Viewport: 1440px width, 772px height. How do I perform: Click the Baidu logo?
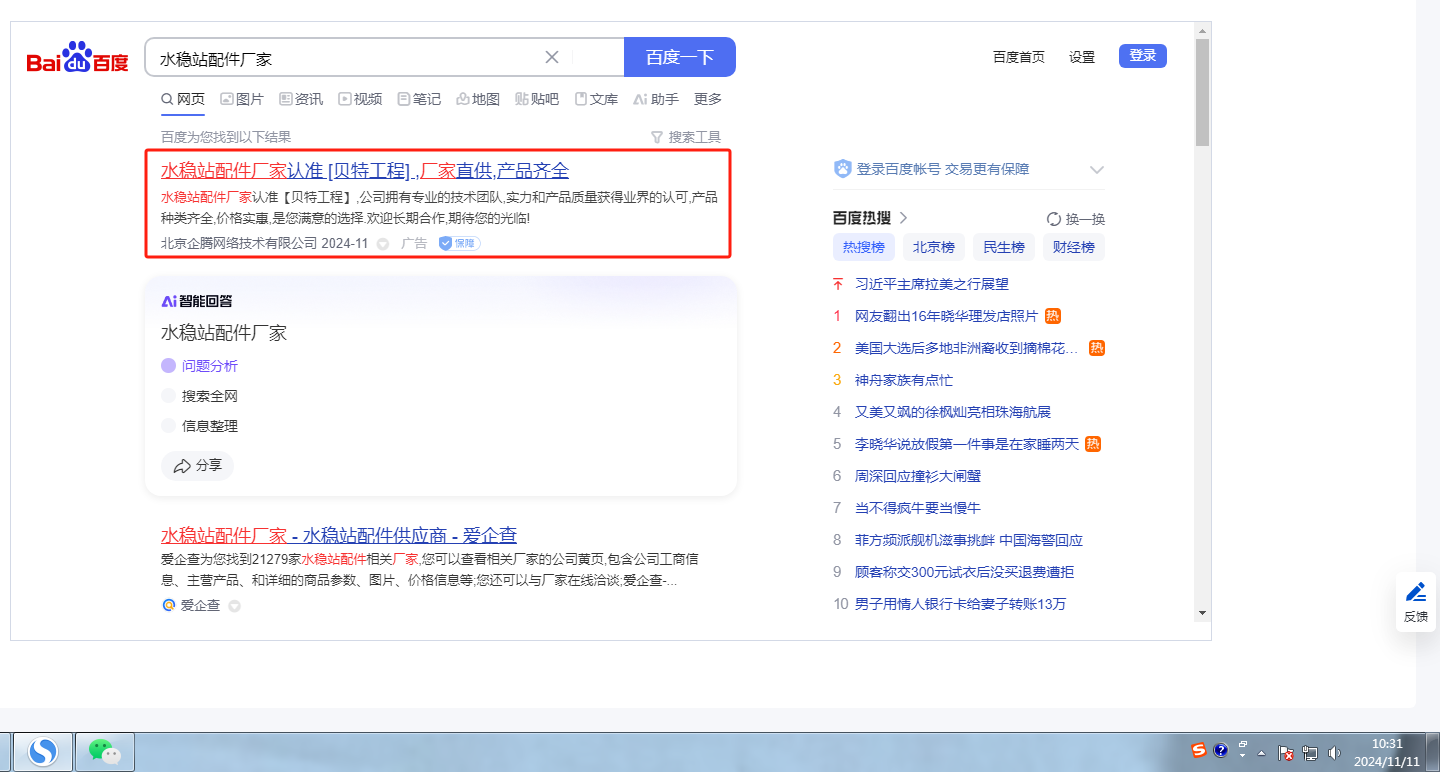click(x=77, y=58)
